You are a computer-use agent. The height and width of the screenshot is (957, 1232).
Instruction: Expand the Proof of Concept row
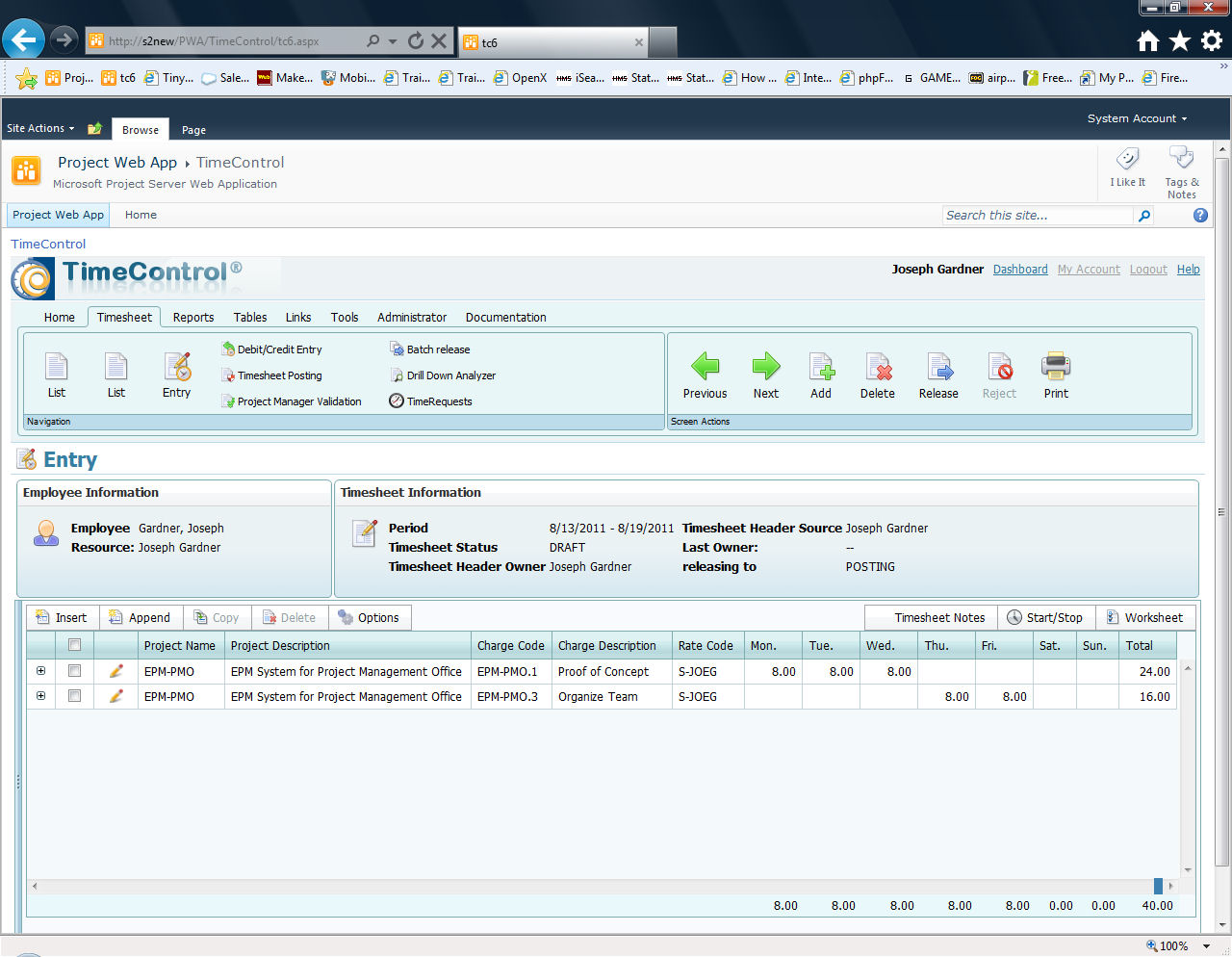click(x=40, y=671)
